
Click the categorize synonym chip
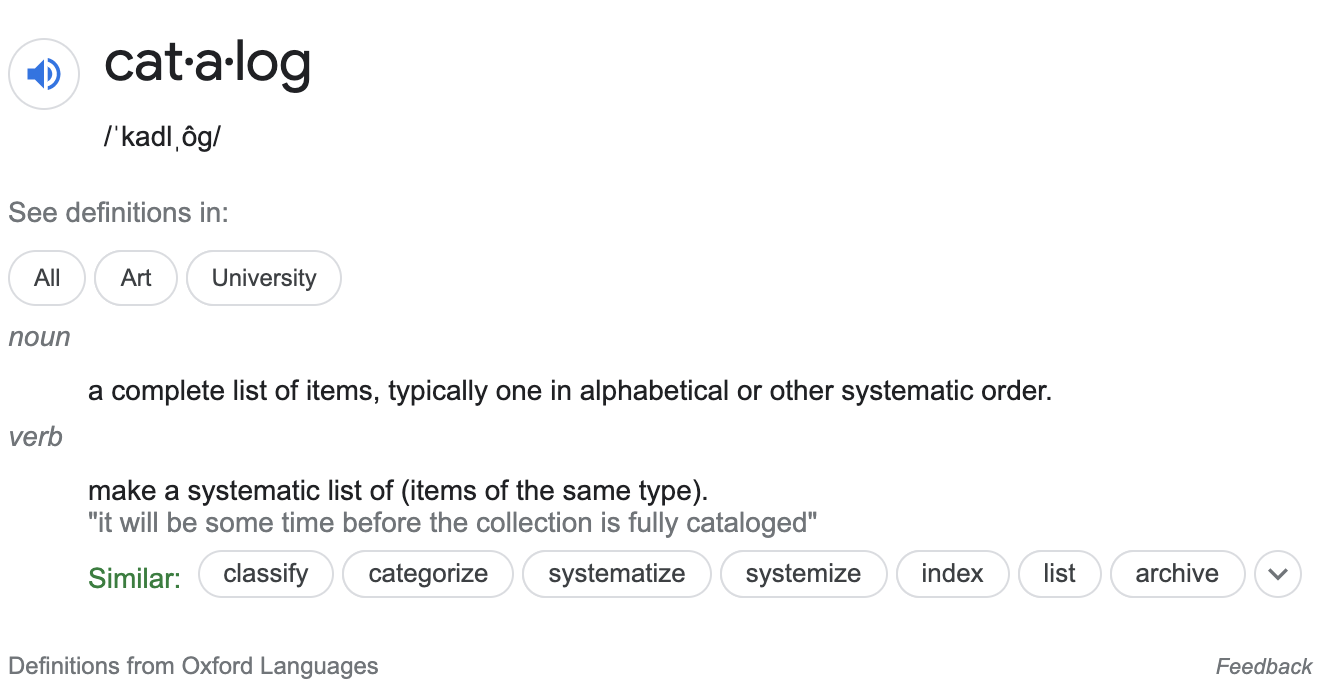[x=428, y=574]
